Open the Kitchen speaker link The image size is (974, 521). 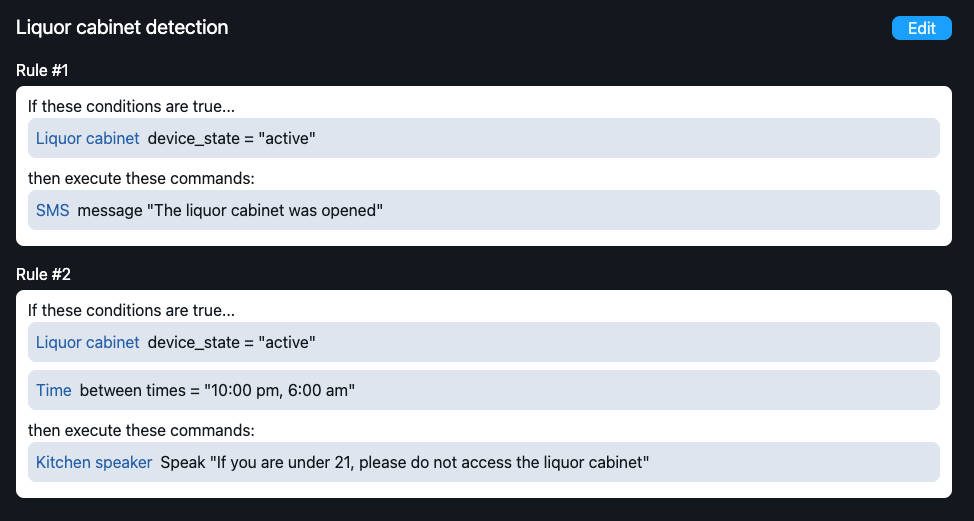click(94, 462)
